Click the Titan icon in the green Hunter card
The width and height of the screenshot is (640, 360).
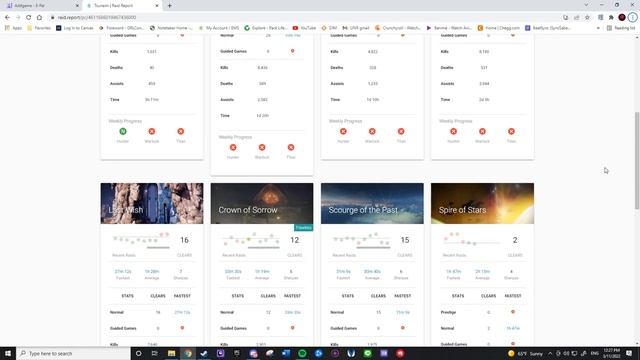181,131
